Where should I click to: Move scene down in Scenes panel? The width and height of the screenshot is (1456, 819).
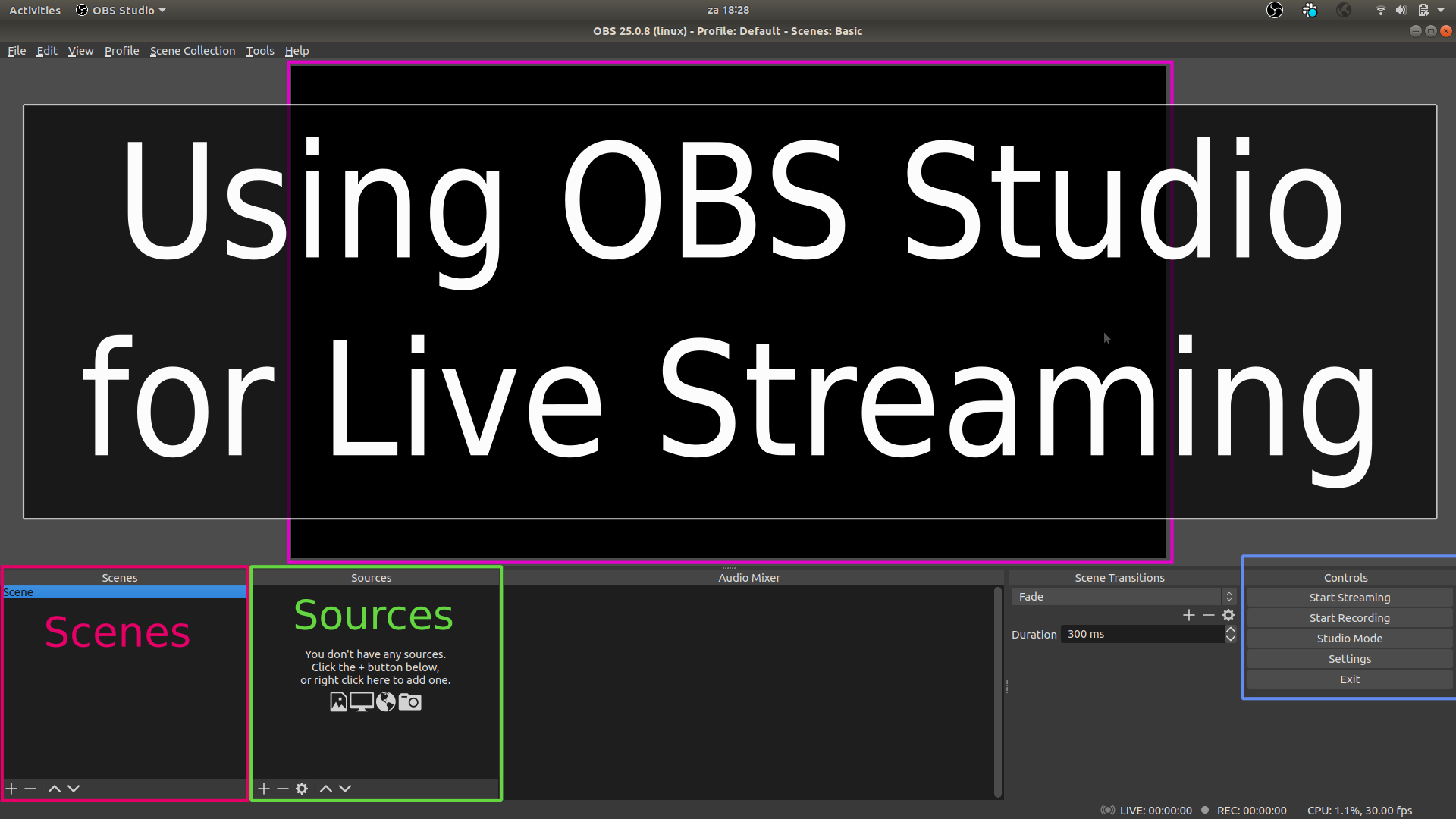74,789
